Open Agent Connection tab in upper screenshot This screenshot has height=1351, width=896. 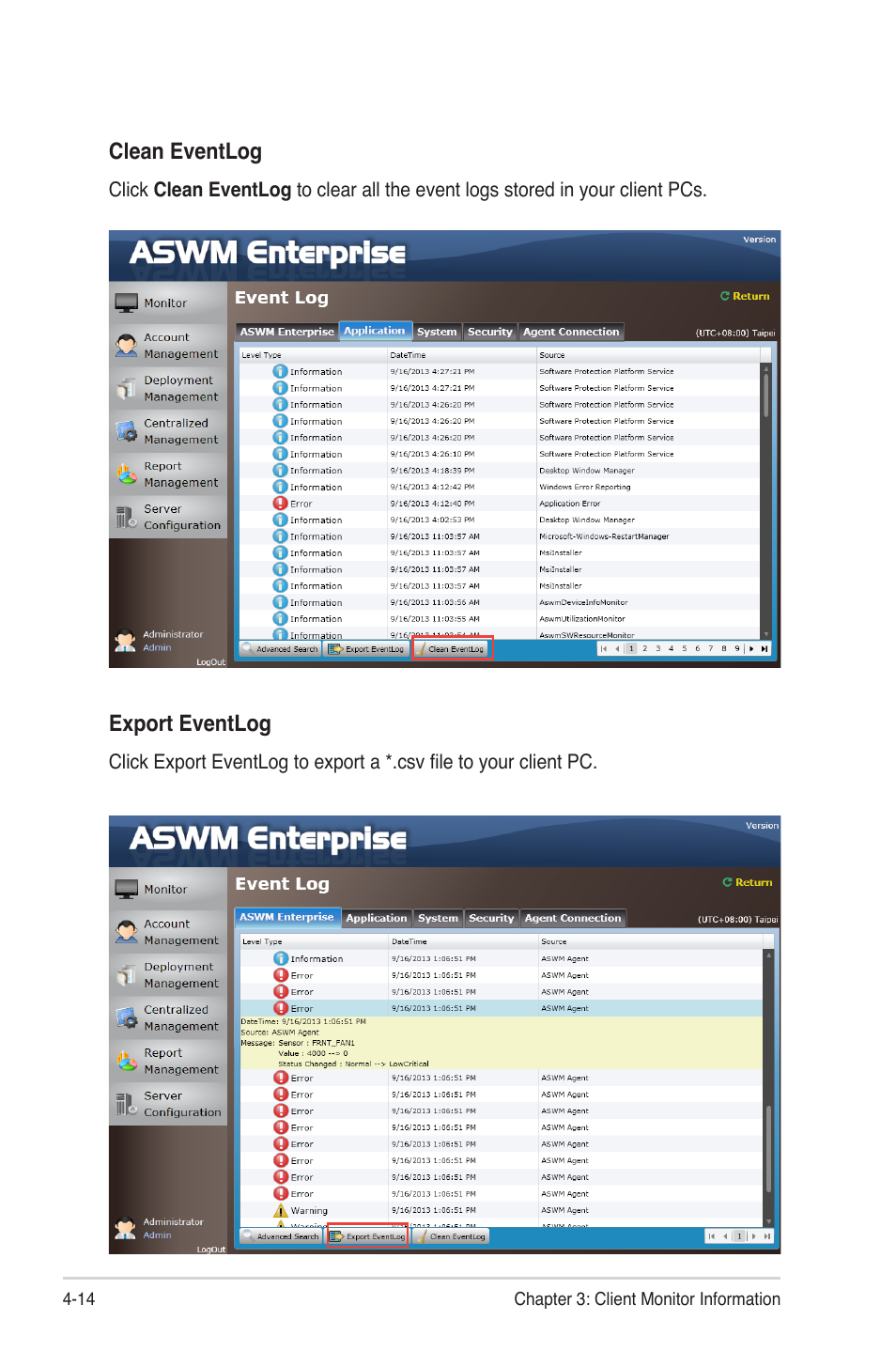point(571,332)
